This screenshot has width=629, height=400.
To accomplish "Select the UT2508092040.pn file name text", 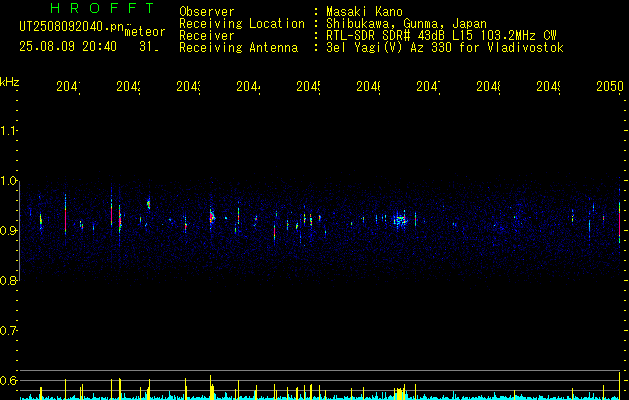I will tap(72, 27).
